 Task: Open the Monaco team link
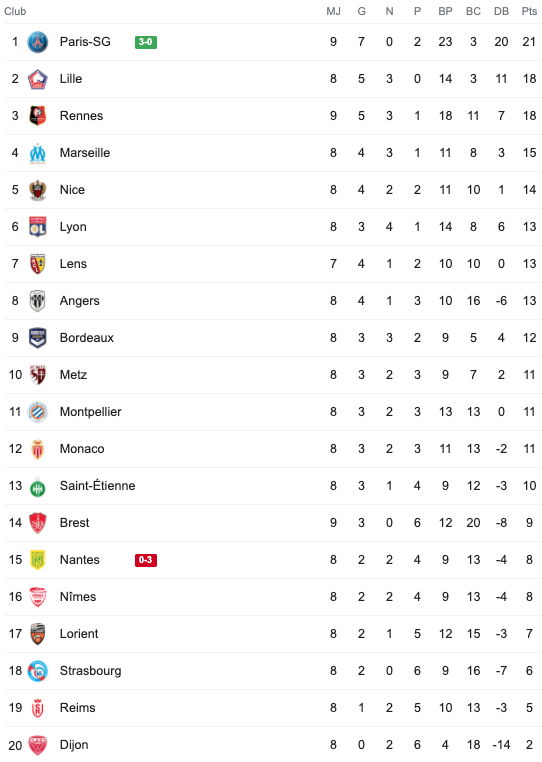[x=82, y=449]
